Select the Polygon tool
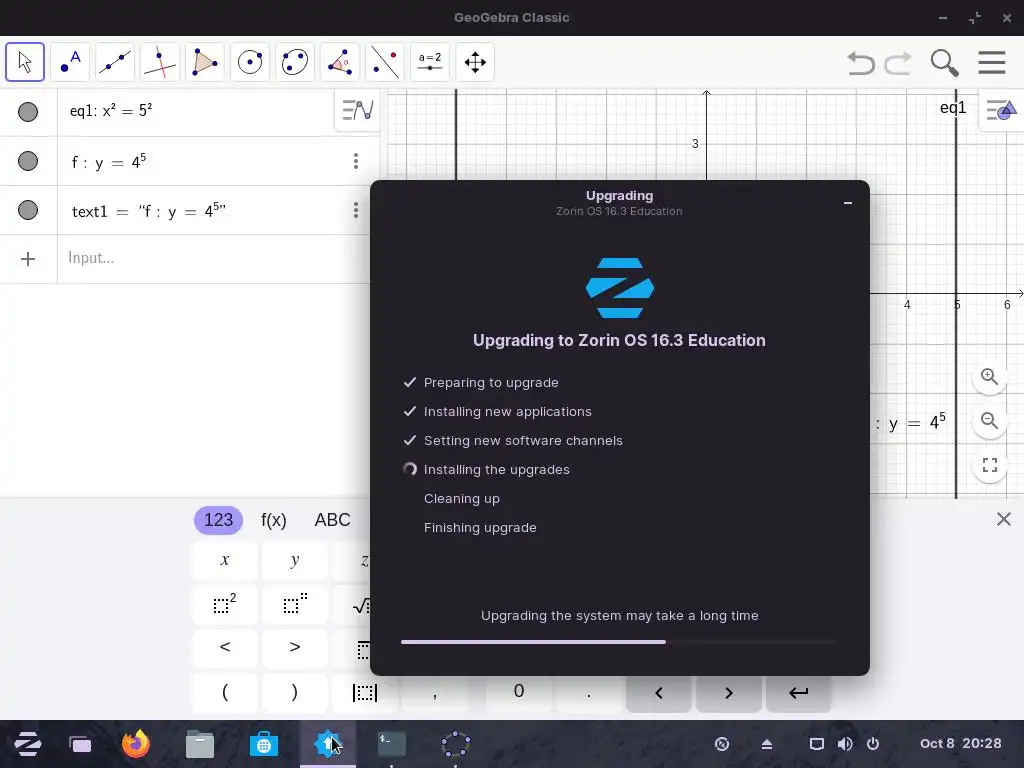1024x768 pixels. pos(205,62)
